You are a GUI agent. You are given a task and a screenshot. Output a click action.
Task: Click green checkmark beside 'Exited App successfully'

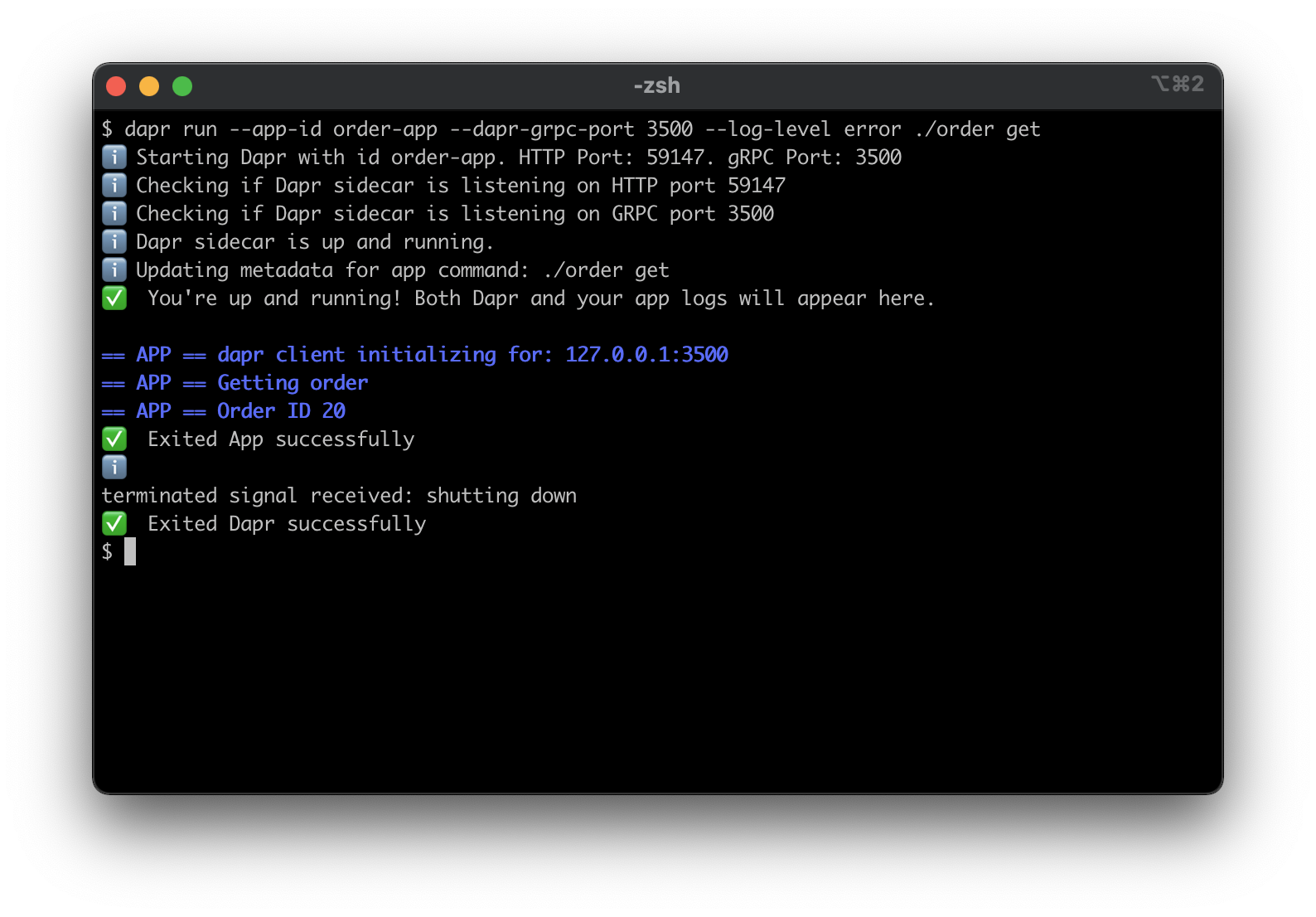click(x=114, y=439)
